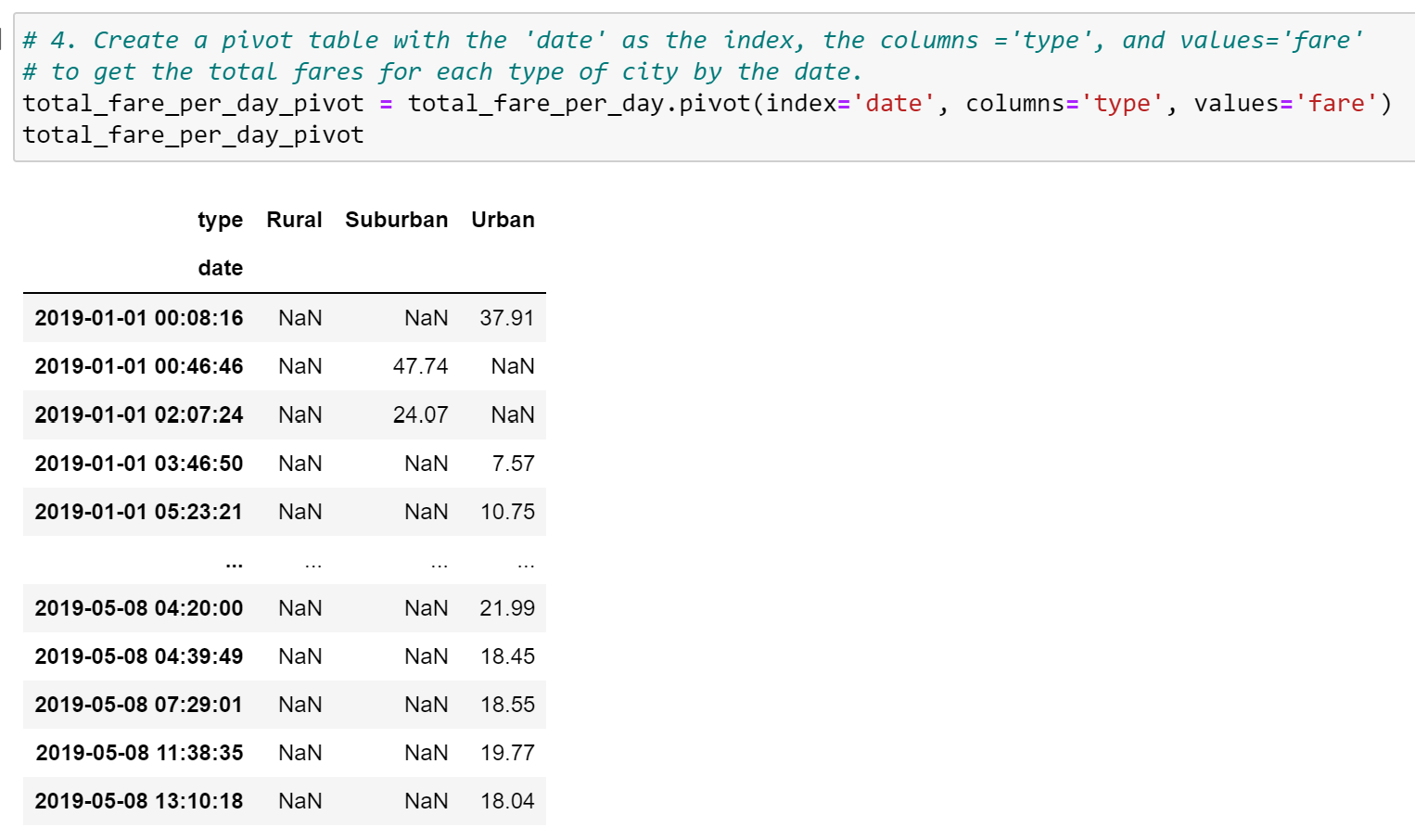Click the columns='type' argument in the pivot call
The image size is (1415, 840).
coord(1065,104)
